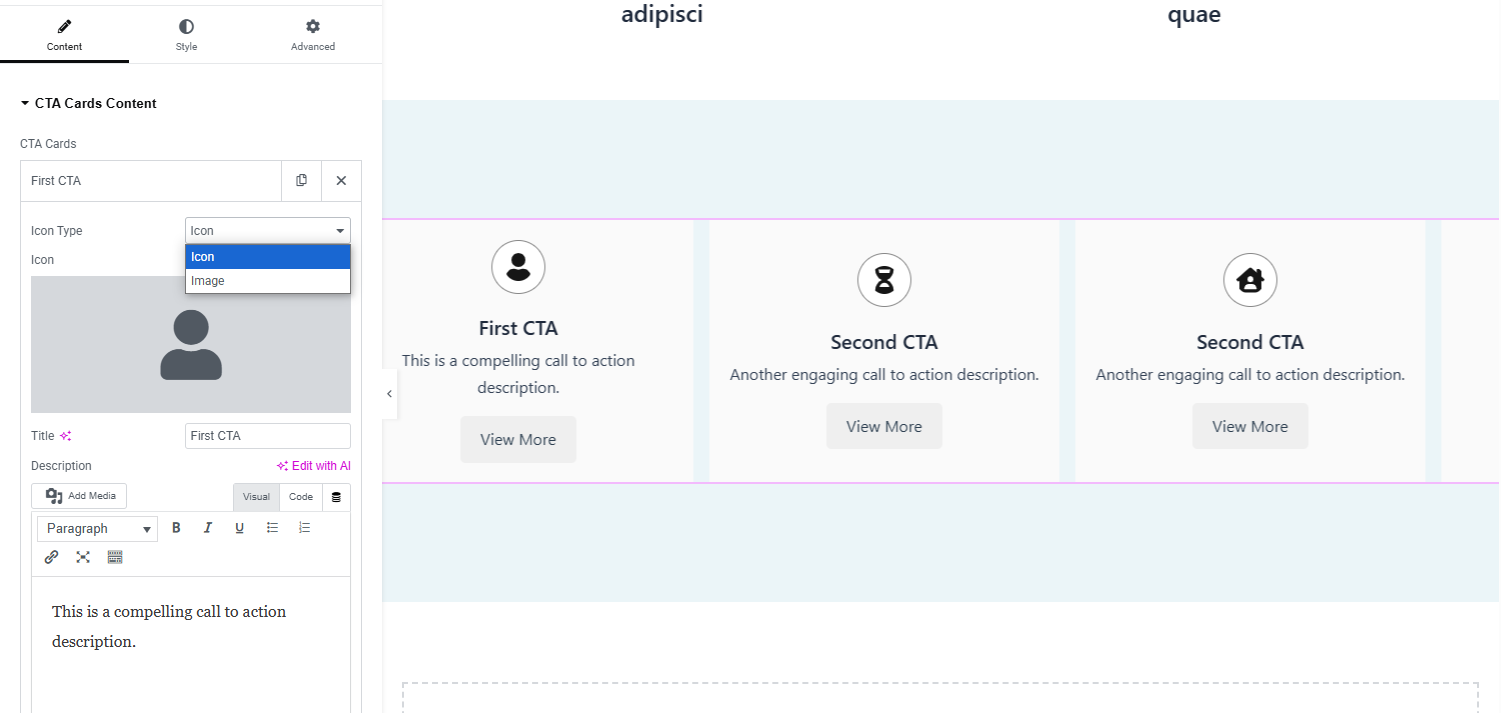Open distraction-free fullscreen editor mode
1501x713 pixels.
pos(83,557)
